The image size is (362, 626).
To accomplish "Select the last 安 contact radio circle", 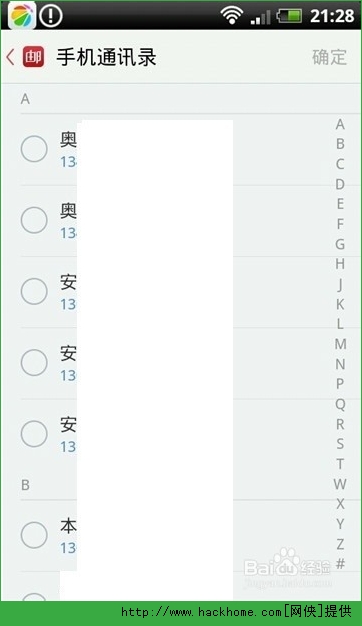I will [x=34, y=434].
